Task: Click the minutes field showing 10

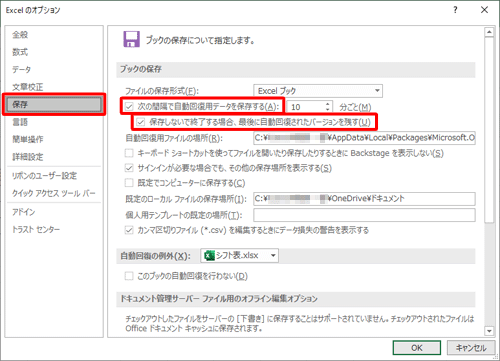Action: [x=305, y=107]
